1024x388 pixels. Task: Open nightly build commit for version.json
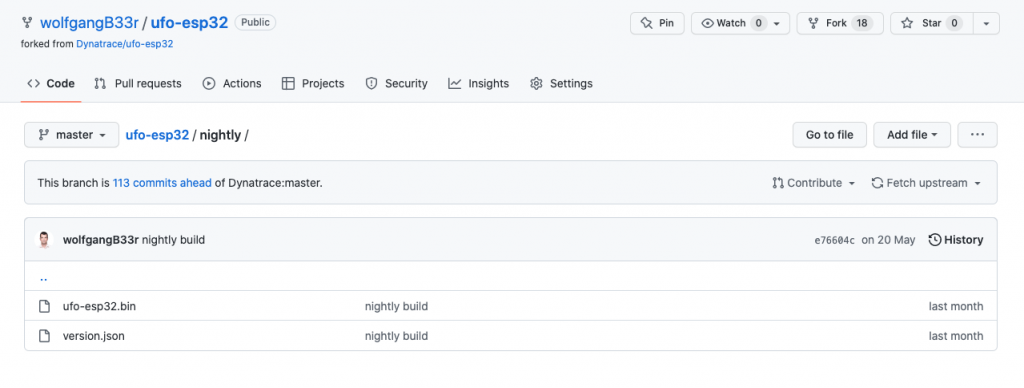(x=396, y=336)
